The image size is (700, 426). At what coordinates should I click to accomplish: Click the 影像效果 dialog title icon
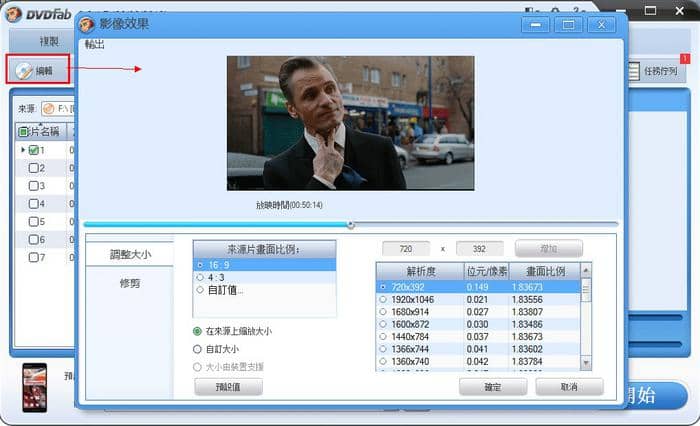click(87, 24)
